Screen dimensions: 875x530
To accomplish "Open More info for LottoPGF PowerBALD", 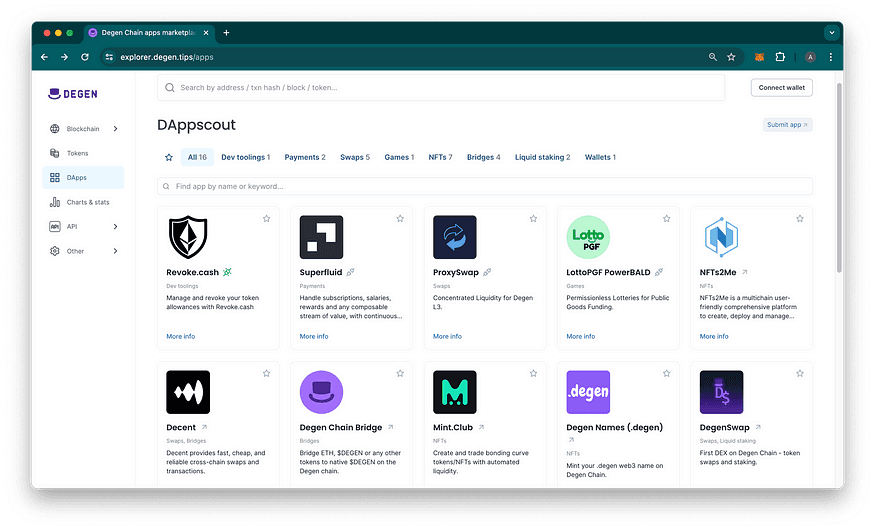I will coord(581,336).
